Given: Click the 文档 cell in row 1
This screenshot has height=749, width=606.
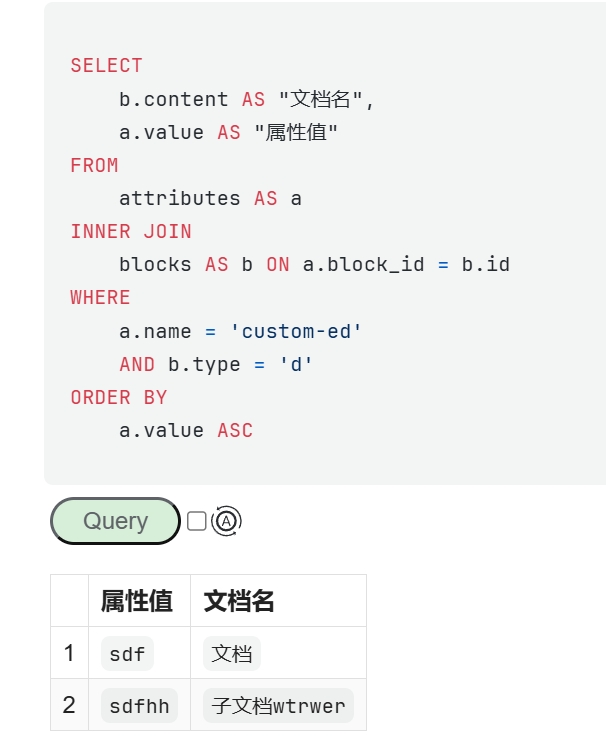Looking at the screenshot, I should click(232, 654).
